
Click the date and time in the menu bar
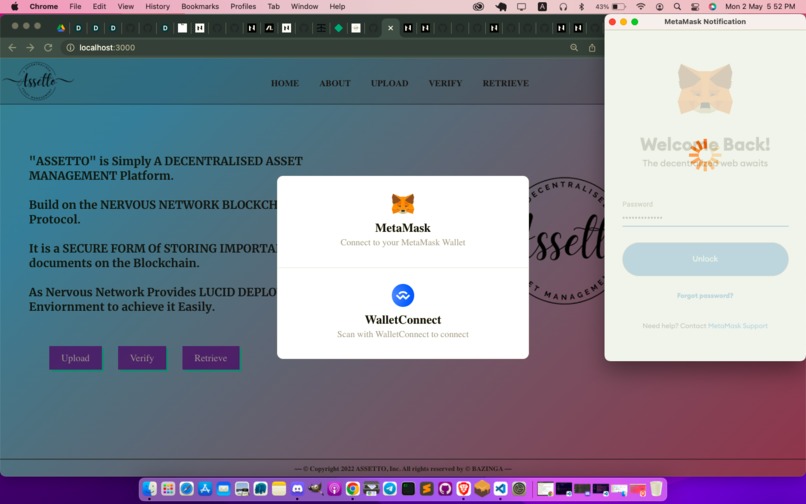pyautogui.click(x=760, y=6)
